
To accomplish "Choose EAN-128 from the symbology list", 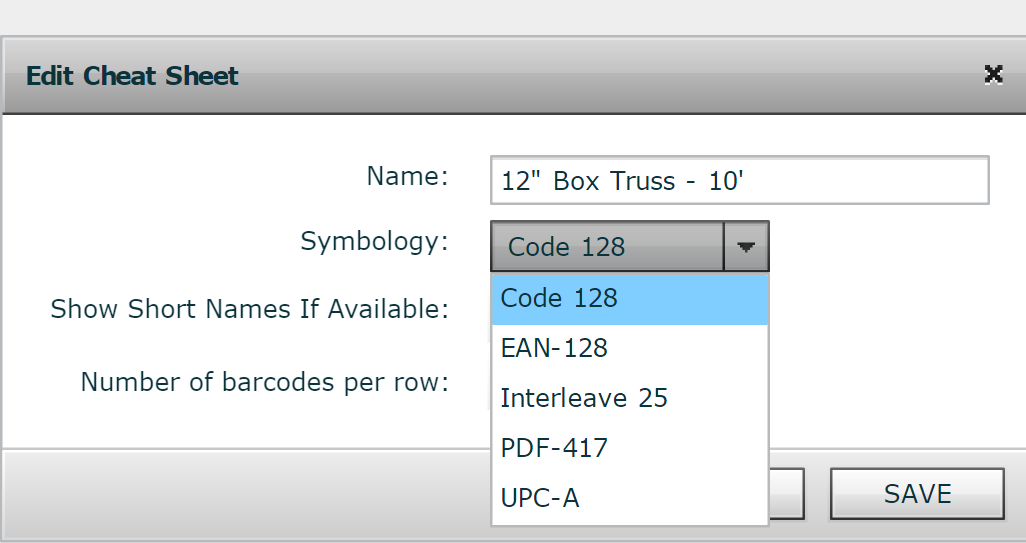I will [x=629, y=348].
